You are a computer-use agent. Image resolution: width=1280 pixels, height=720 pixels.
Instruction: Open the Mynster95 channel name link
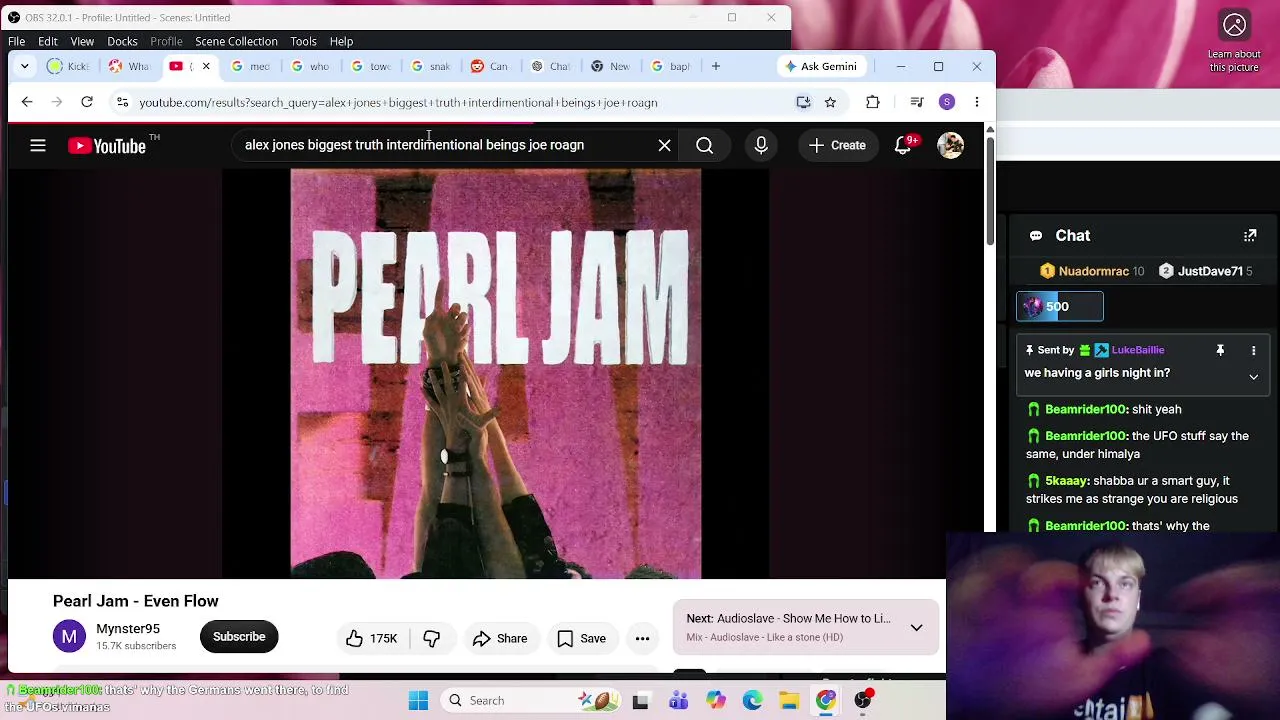click(128, 629)
